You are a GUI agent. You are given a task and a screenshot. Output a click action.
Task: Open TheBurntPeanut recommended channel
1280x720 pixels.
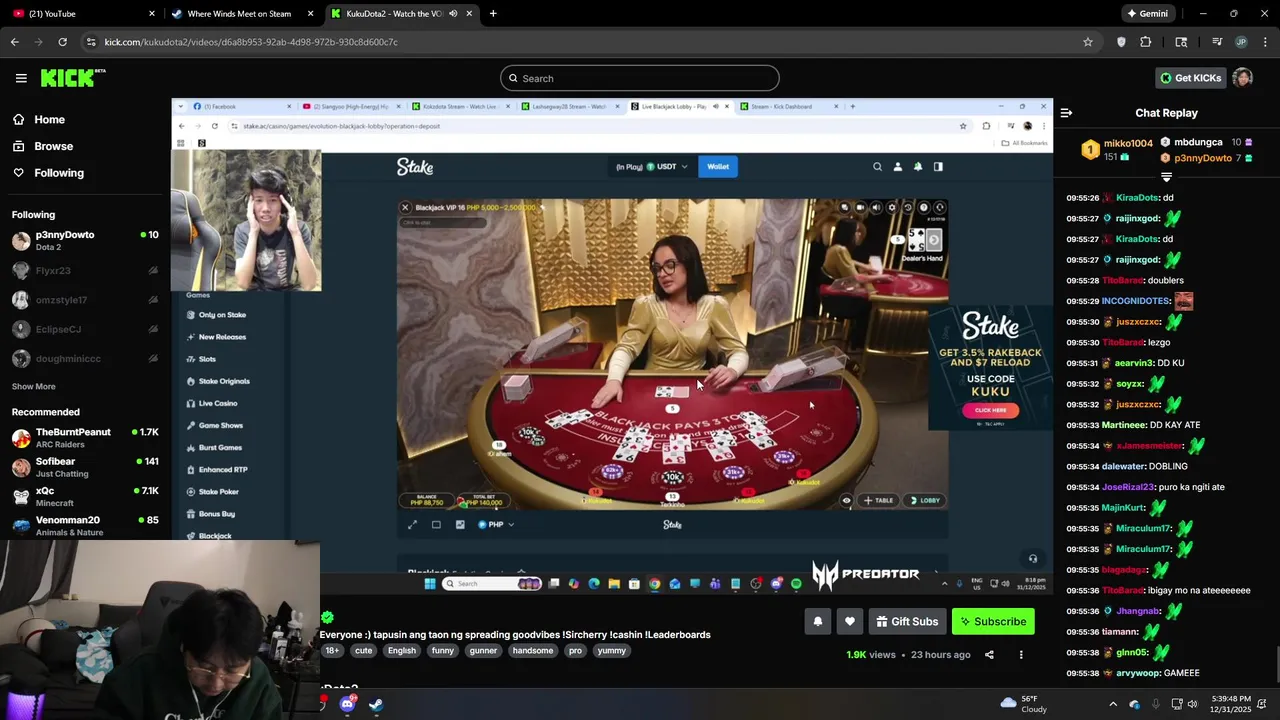tap(85, 438)
